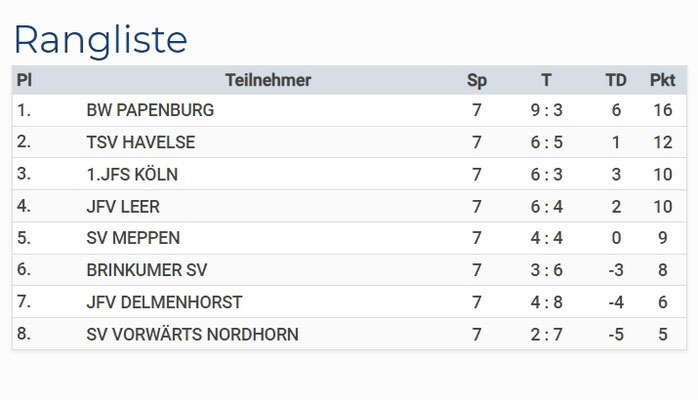Select the 1.JFS KÖLN row

[x=349, y=174]
